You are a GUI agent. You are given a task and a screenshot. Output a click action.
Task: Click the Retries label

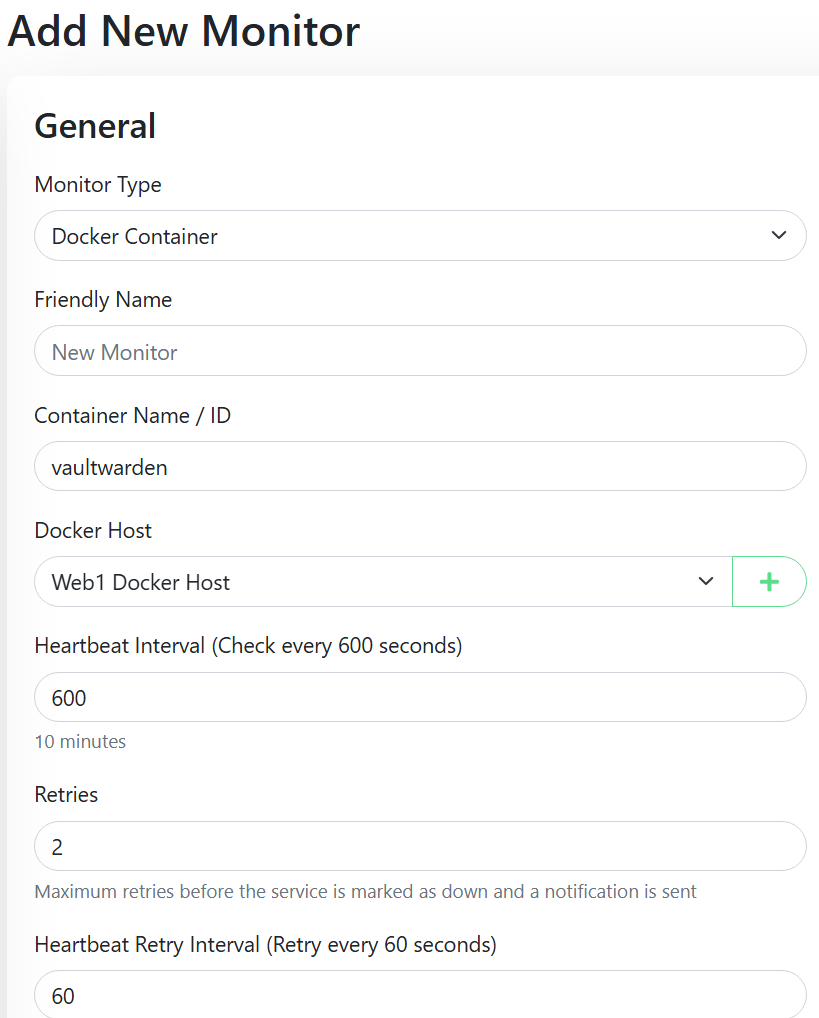(x=66, y=795)
